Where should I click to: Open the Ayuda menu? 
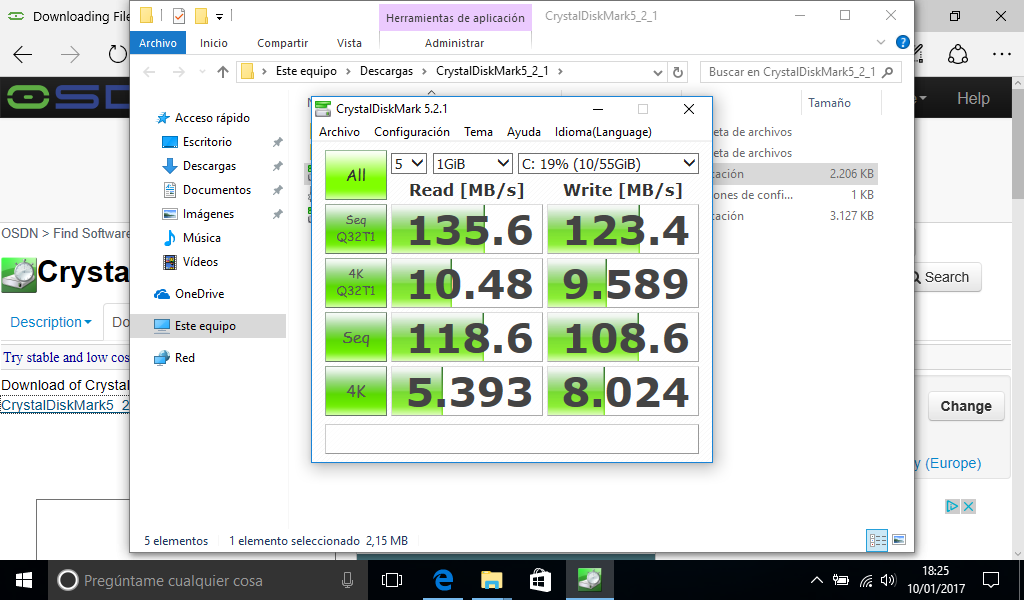(x=524, y=132)
